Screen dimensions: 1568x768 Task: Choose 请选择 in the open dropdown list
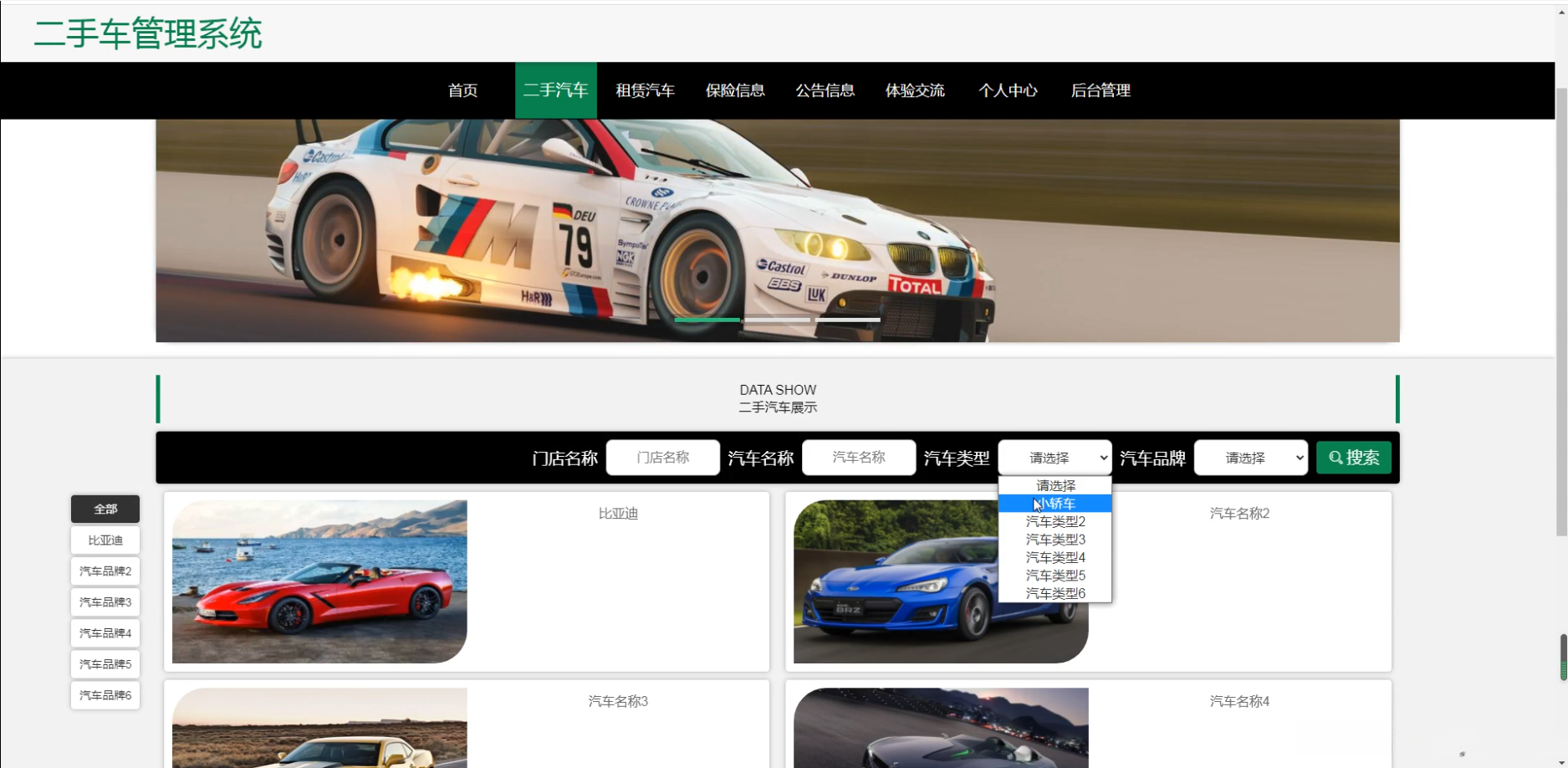(1055, 485)
